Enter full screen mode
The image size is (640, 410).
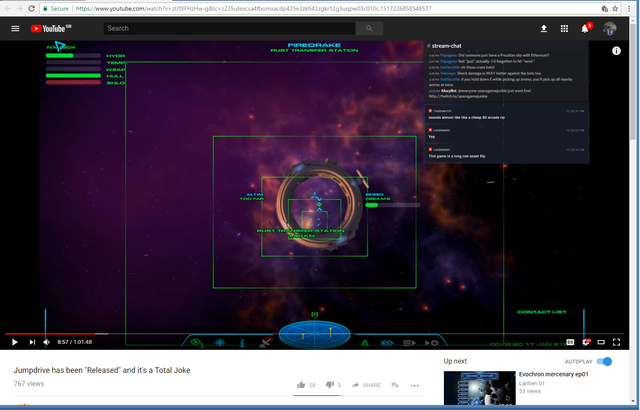(x=616, y=342)
